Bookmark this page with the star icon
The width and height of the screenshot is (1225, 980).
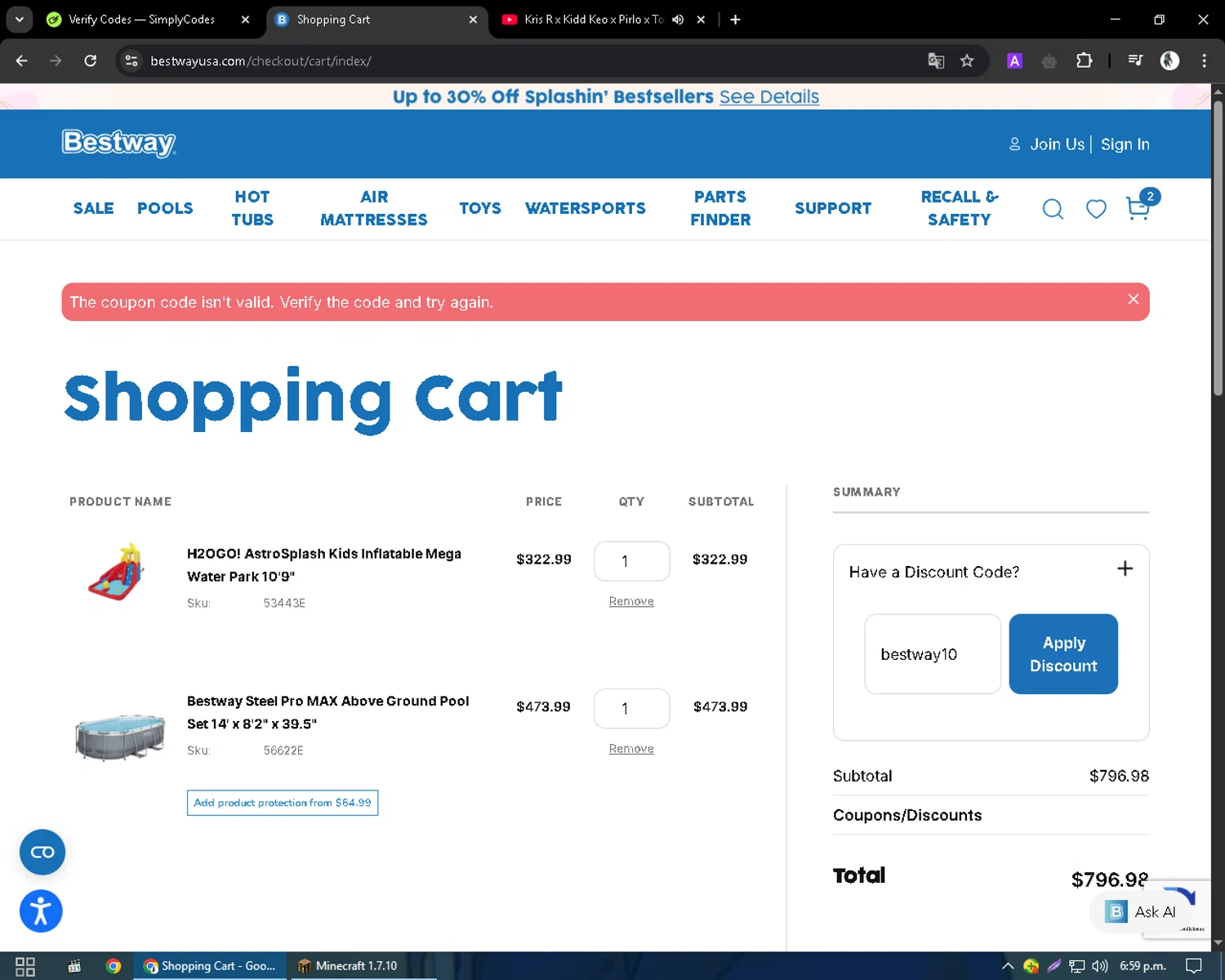point(967,61)
